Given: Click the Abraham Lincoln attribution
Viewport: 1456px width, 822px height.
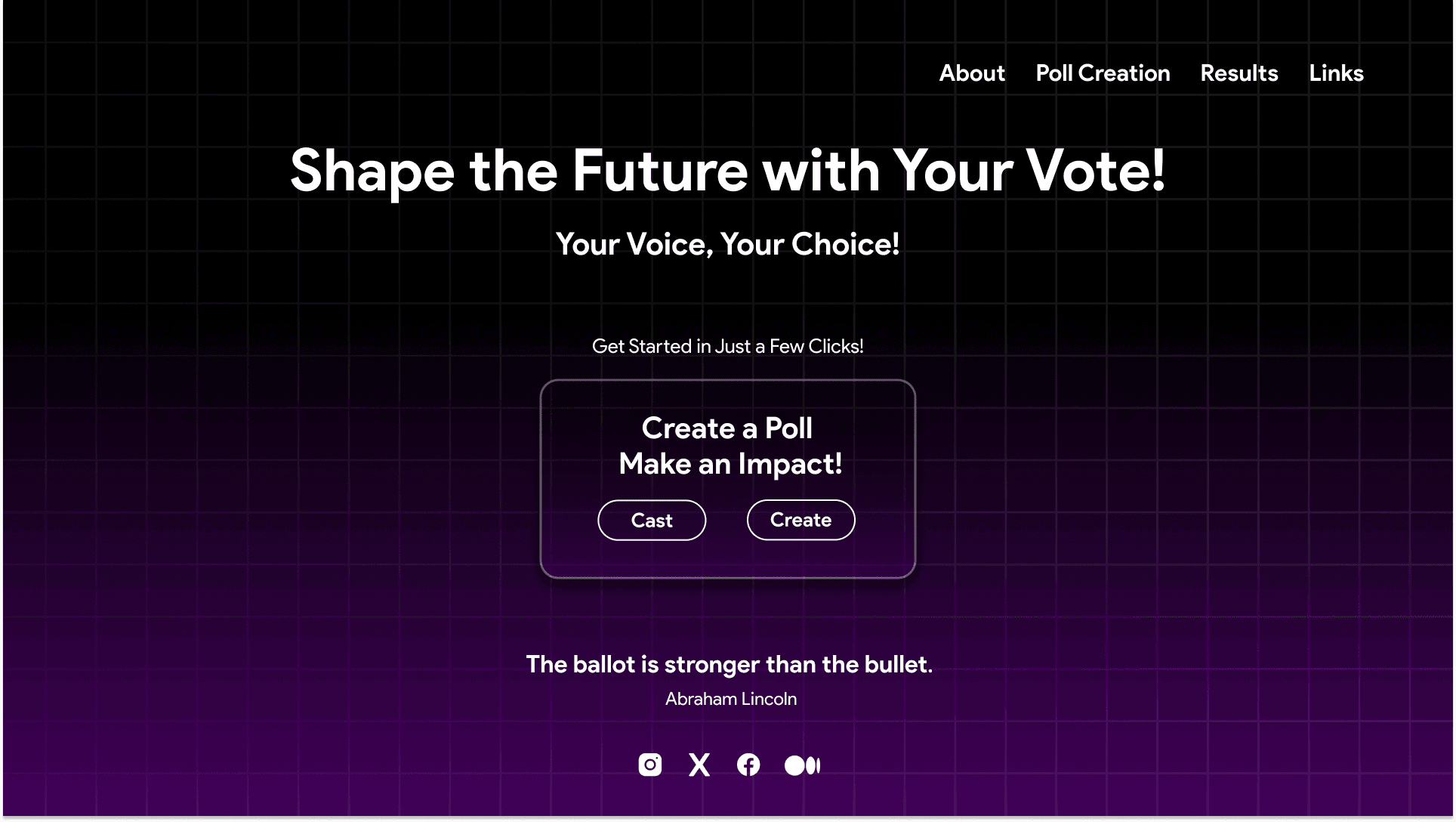Looking at the screenshot, I should tap(731, 699).
